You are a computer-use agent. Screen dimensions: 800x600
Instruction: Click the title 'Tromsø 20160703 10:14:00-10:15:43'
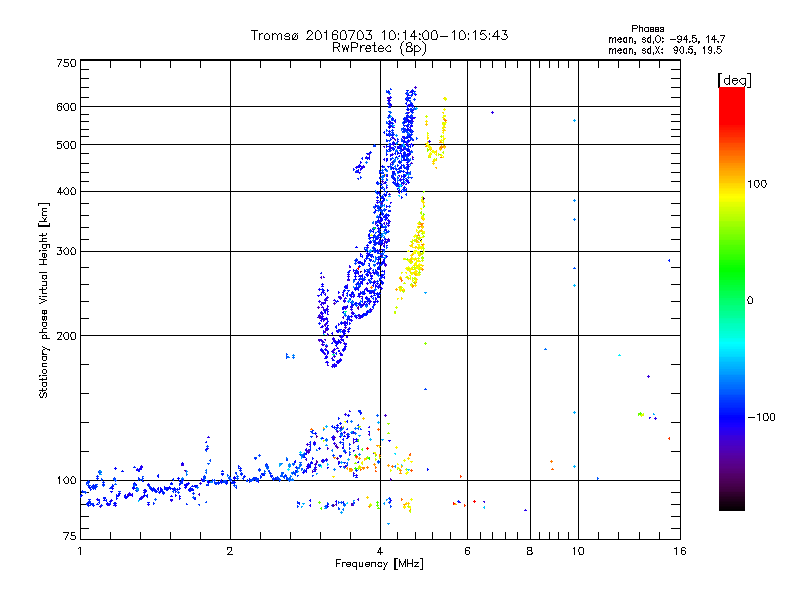379,35
